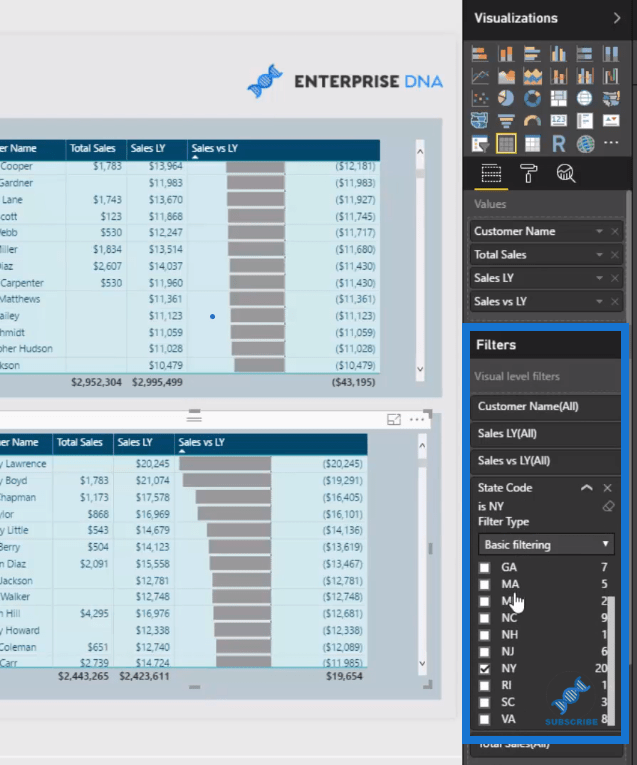Screen dimensions: 637x765
Task: Check the MA state filter box
Action: [484, 584]
